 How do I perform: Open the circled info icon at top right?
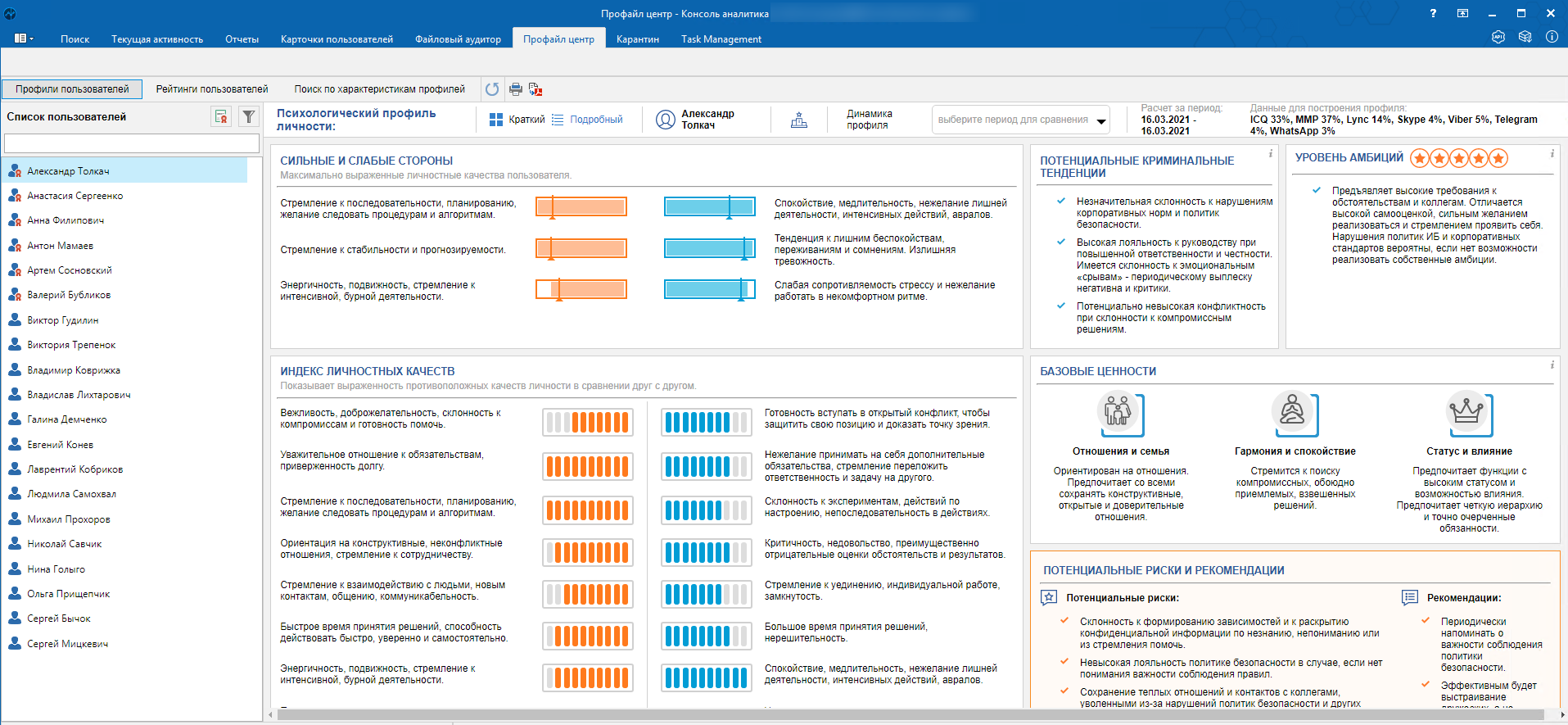pyautogui.click(x=1552, y=37)
